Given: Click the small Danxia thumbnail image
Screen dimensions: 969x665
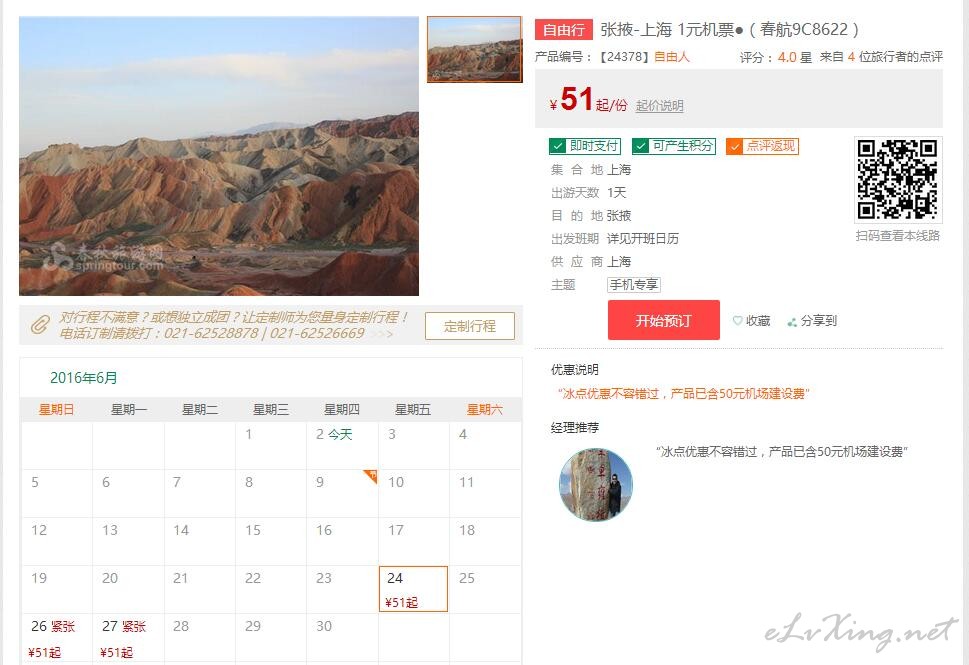Looking at the screenshot, I should [475, 49].
